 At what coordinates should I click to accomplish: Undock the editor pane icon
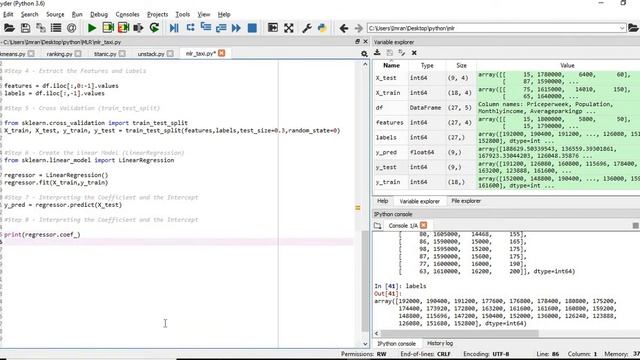click(x=357, y=42)
